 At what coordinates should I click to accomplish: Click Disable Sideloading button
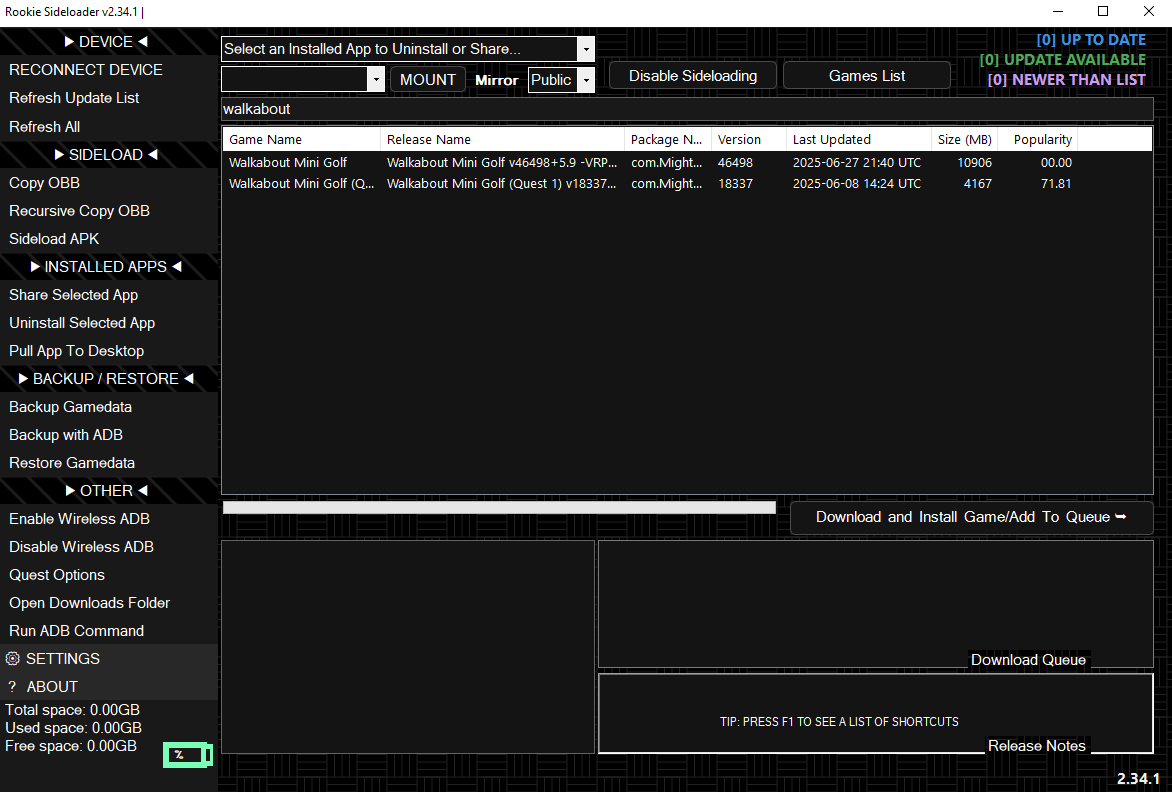click(693, 75)
